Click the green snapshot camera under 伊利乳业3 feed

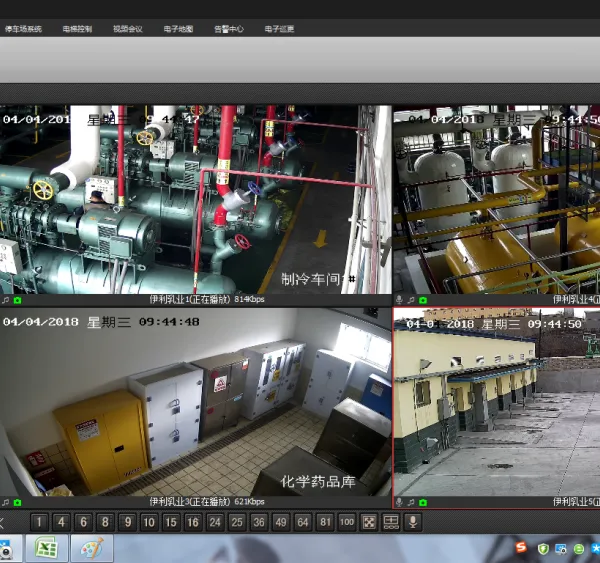coord(18,503)
